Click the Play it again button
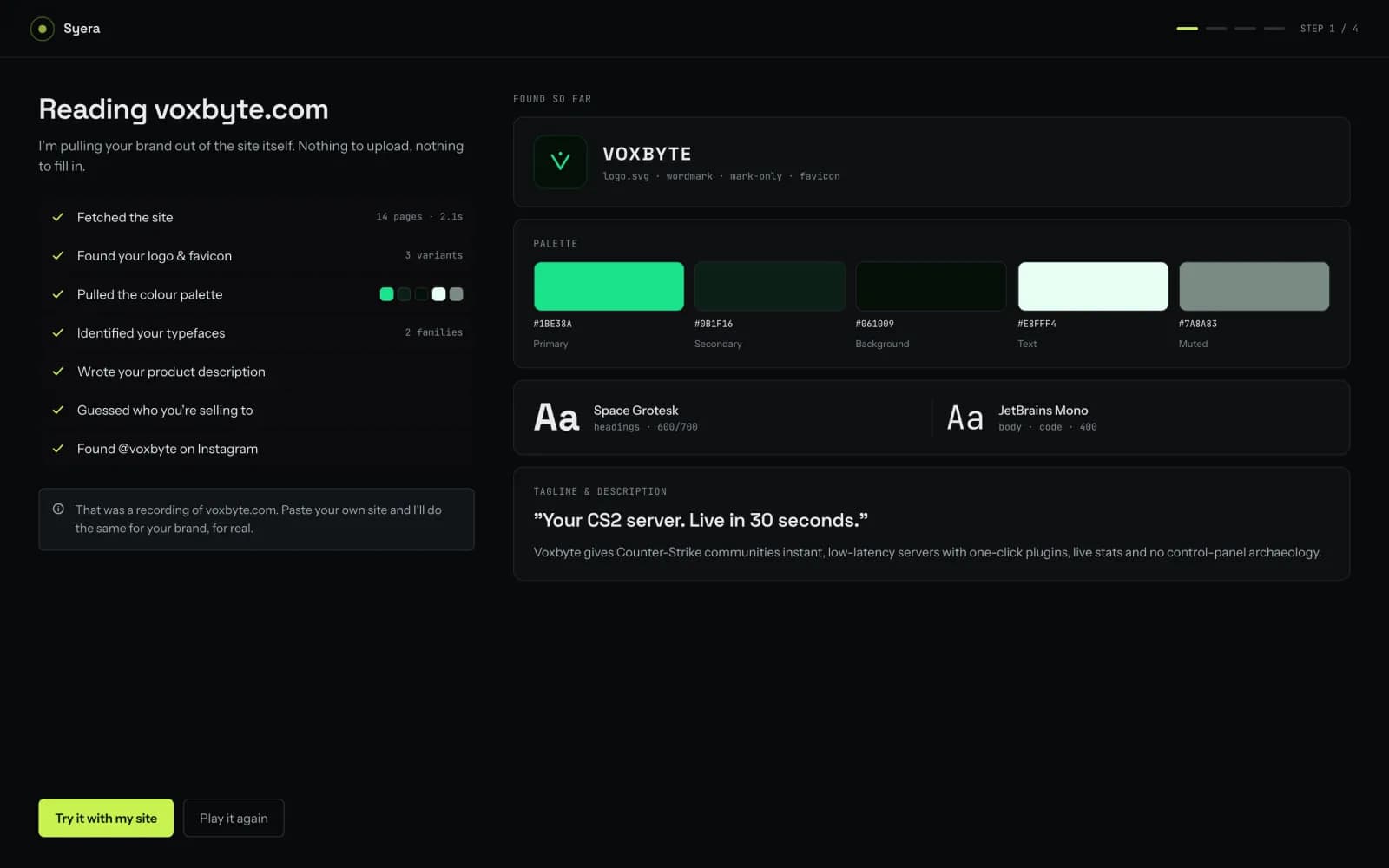The image size is (1389, 868). [234, 818]
